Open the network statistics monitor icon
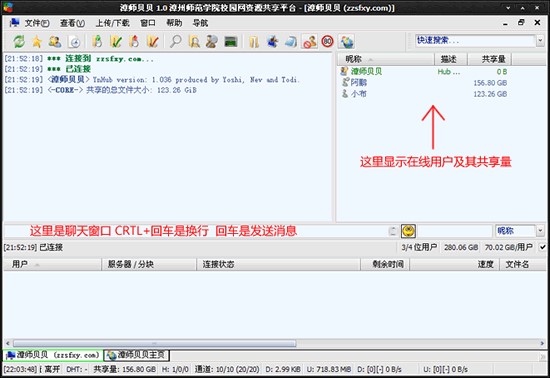The height and width of the screenshot is (378, 550). [x=230, y=41]
